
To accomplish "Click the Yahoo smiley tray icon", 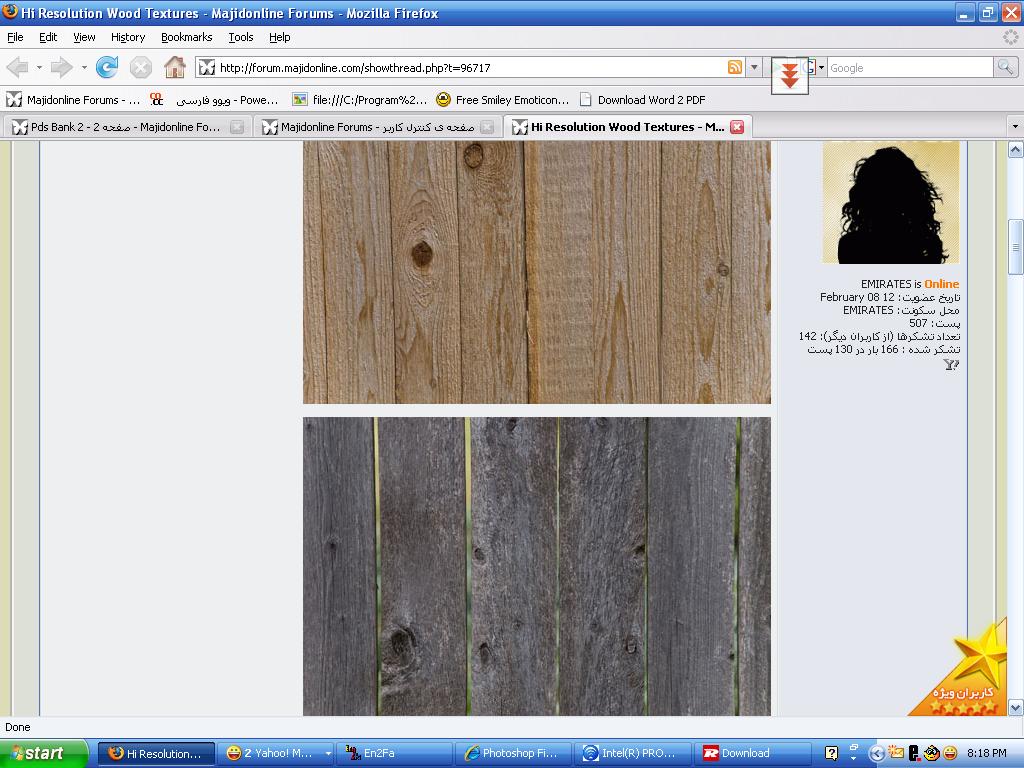I will (950, 753).
